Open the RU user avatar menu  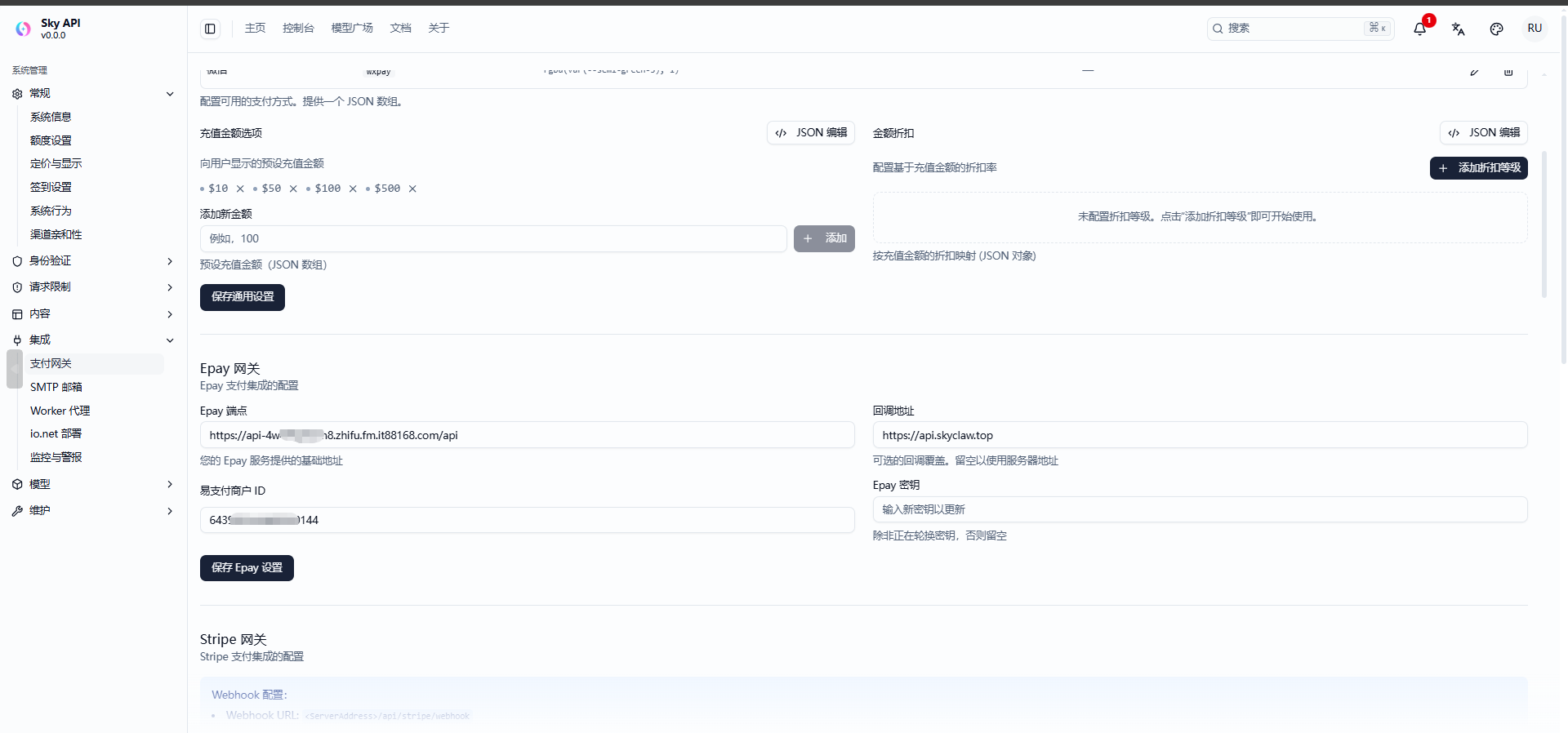pos(1535,29)
